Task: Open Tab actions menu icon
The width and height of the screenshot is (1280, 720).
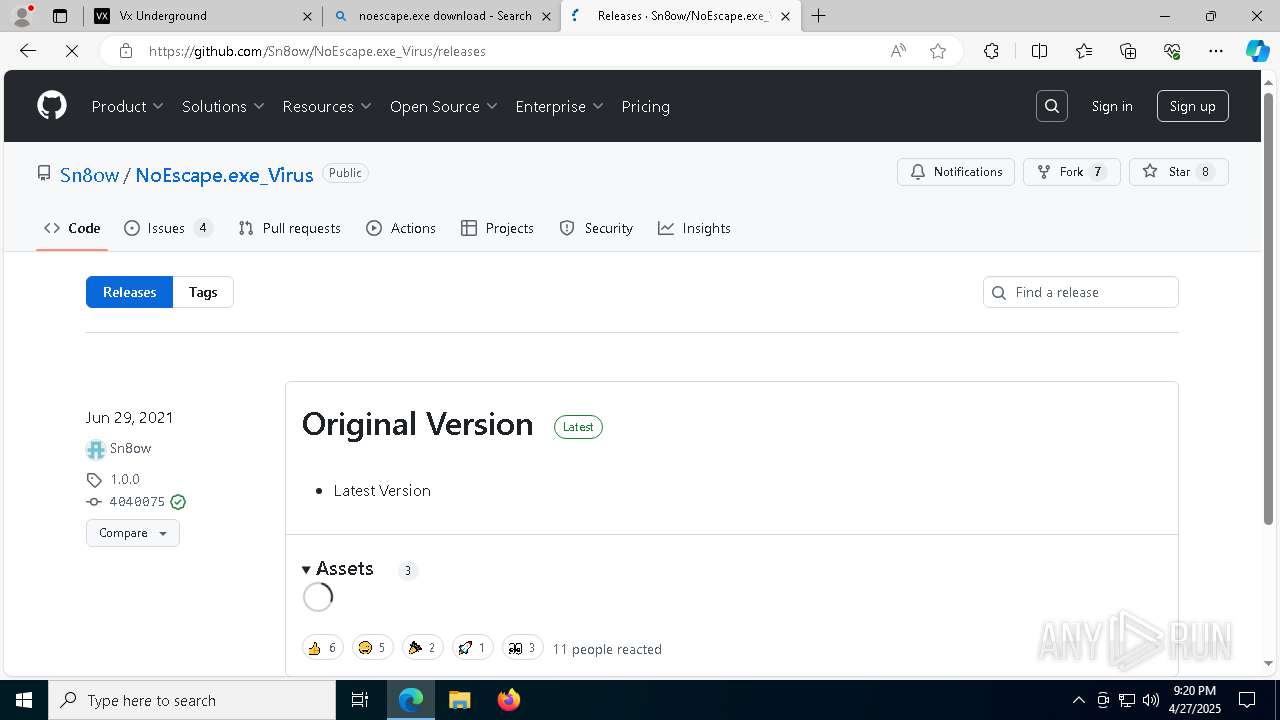Action: coord(60,16)
